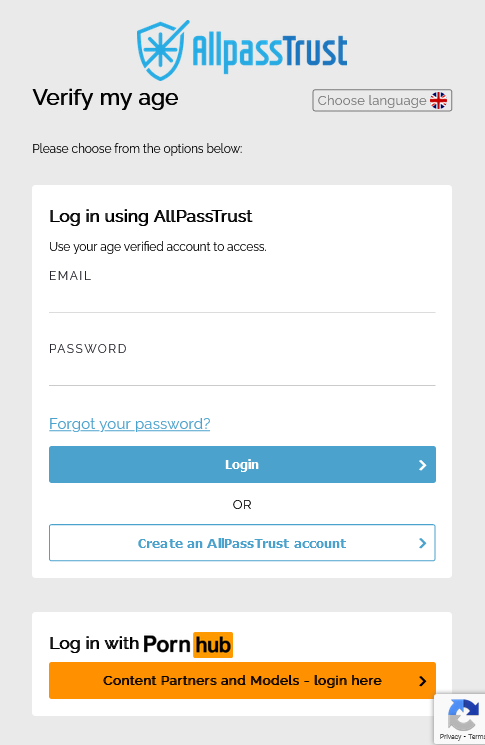The width and height of the screenshot is (485, 745).
Task: Click the blue Login button
Action: tap(242, 465)
